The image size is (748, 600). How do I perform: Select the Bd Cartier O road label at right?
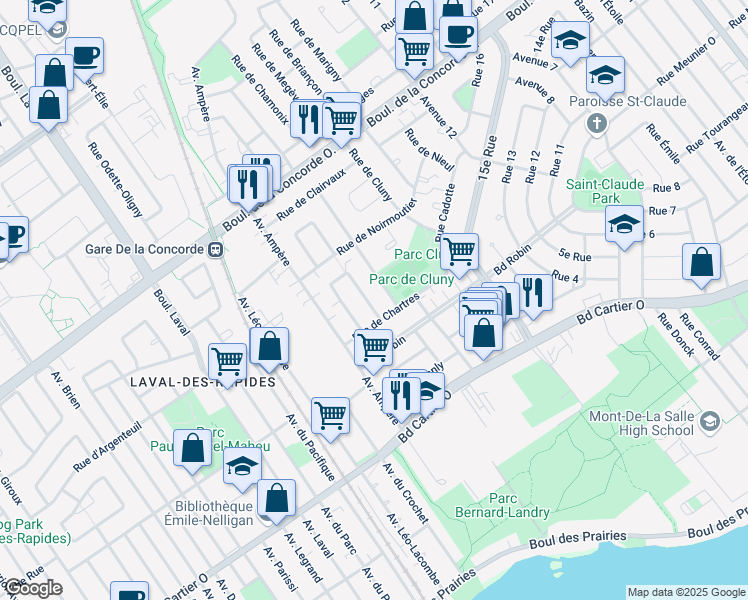click(x=611, y=312)
